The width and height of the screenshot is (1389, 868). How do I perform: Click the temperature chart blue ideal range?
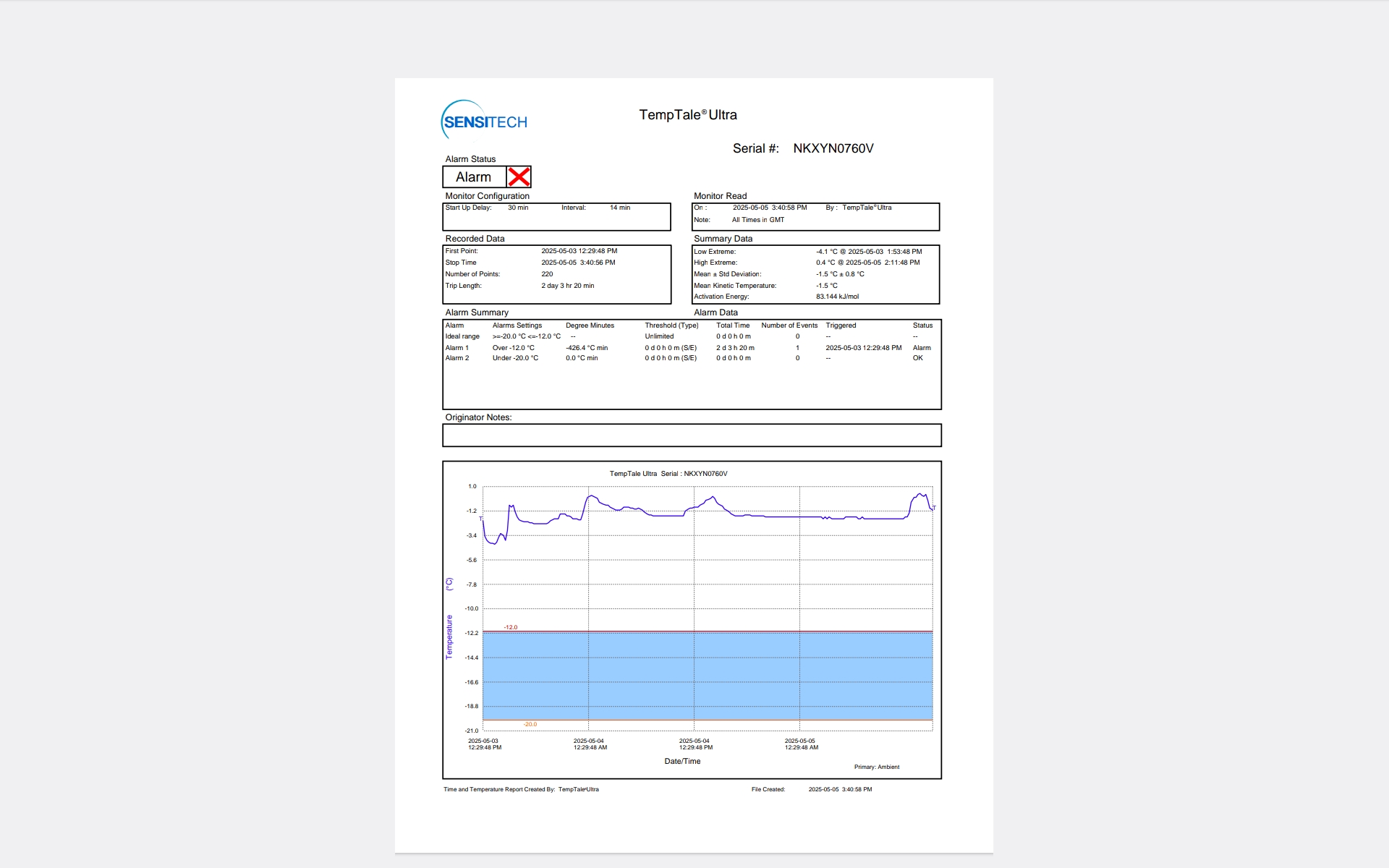[x=708, y=676]
